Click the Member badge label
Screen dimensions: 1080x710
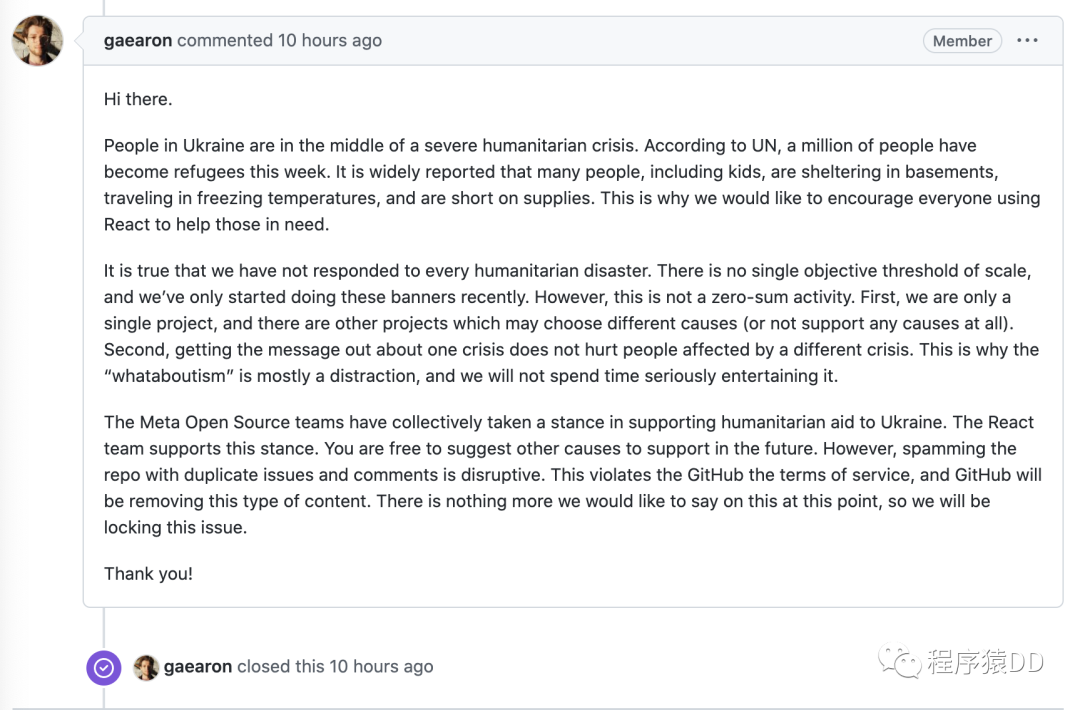click(x=962, y=41)
